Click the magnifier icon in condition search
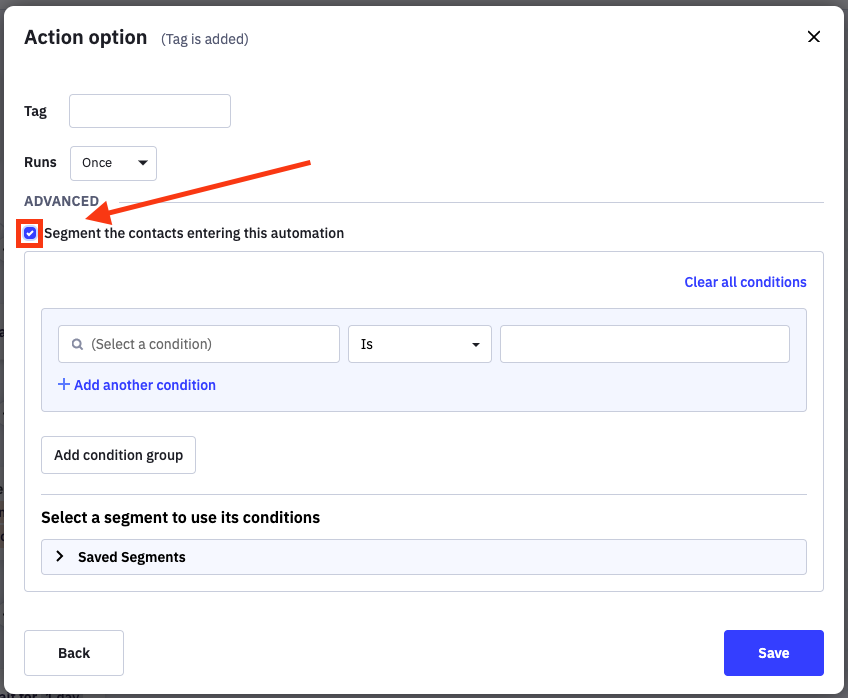The width and height of the screenshot is (848, 698). (x=77, y=344)
